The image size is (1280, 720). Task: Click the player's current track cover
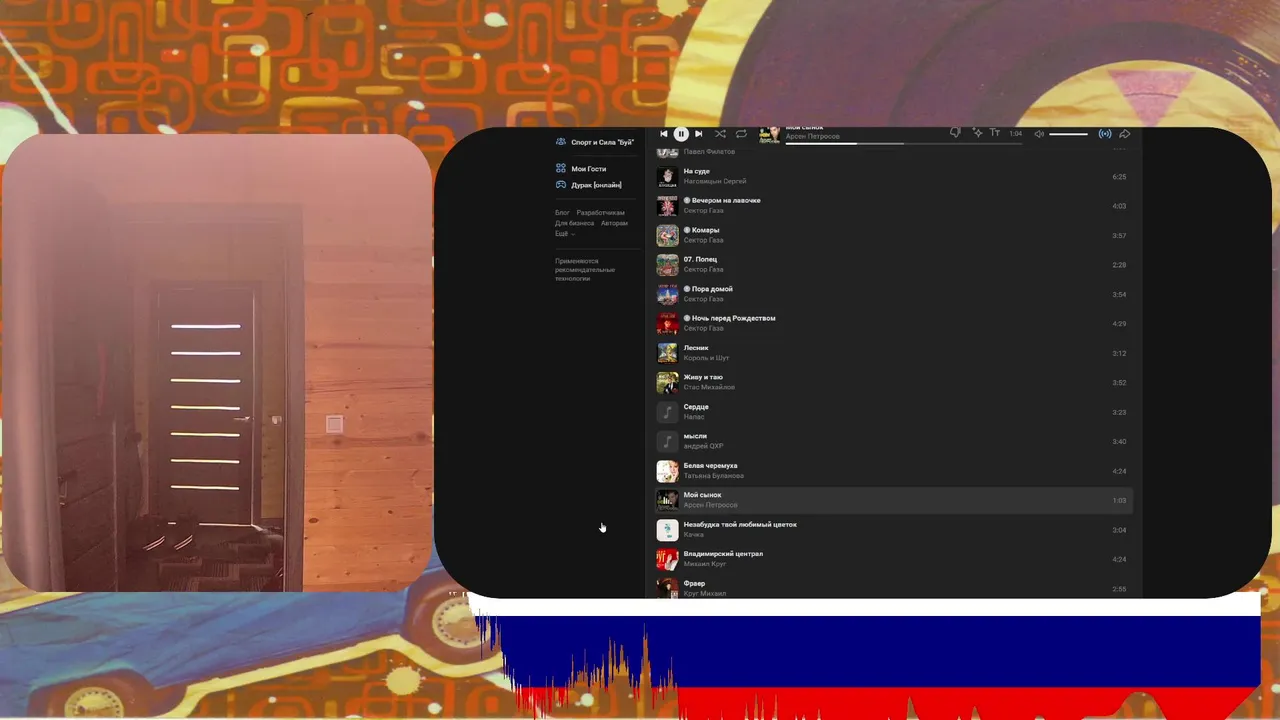pos(769,135)
